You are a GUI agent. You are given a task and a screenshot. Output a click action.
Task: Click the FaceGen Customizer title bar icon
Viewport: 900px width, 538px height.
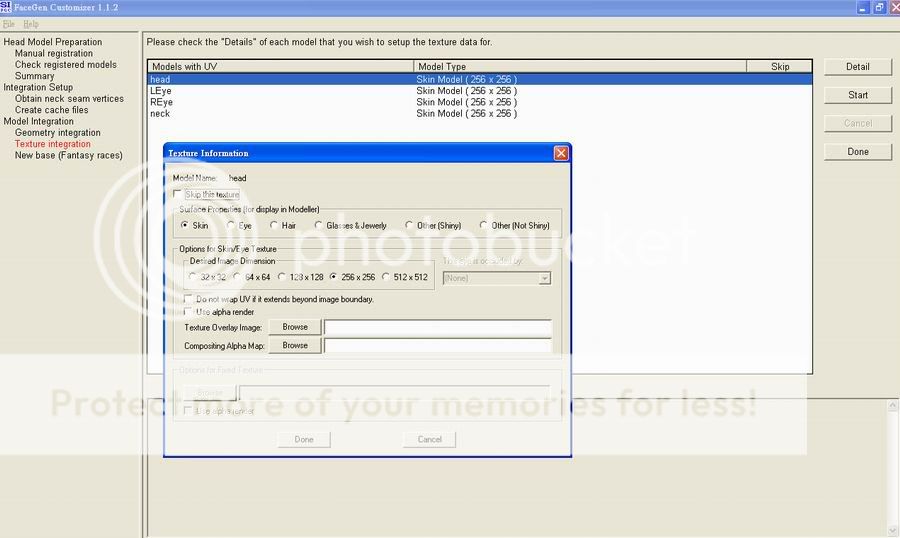pyautogui.click(x=6, y=7)
